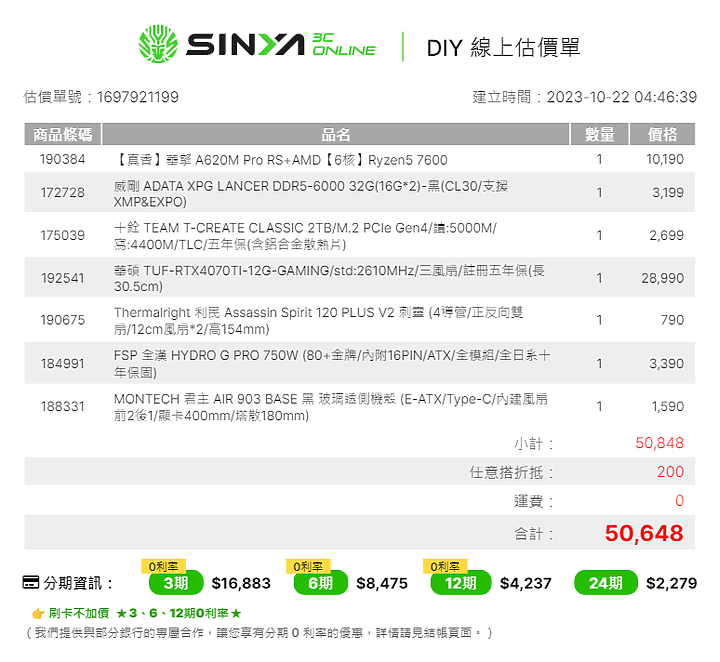Screen dimensions: 720x662
Task: Click the 小計 label
Action: (x=534, y=444)
